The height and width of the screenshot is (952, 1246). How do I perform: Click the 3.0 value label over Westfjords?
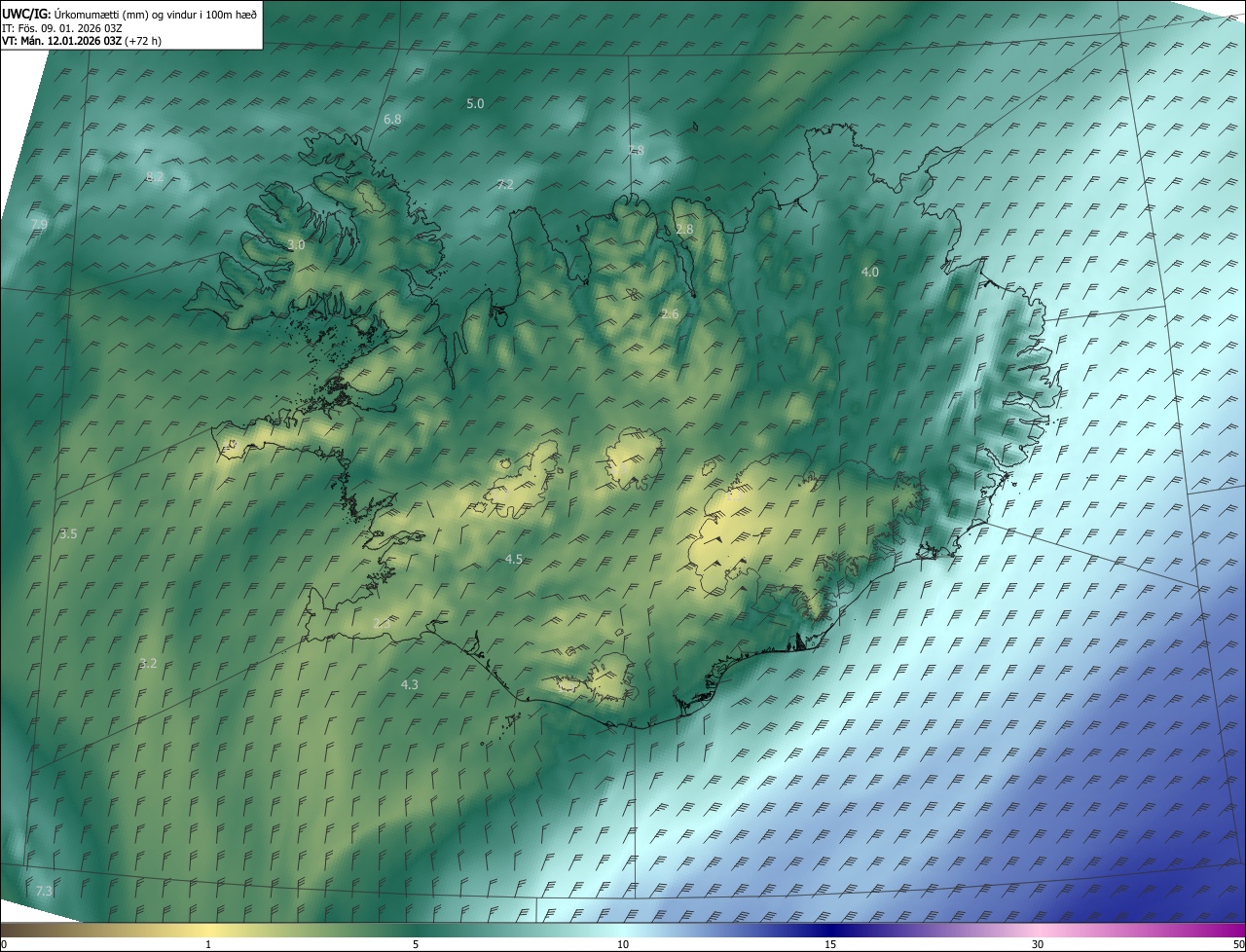(296, 245)
